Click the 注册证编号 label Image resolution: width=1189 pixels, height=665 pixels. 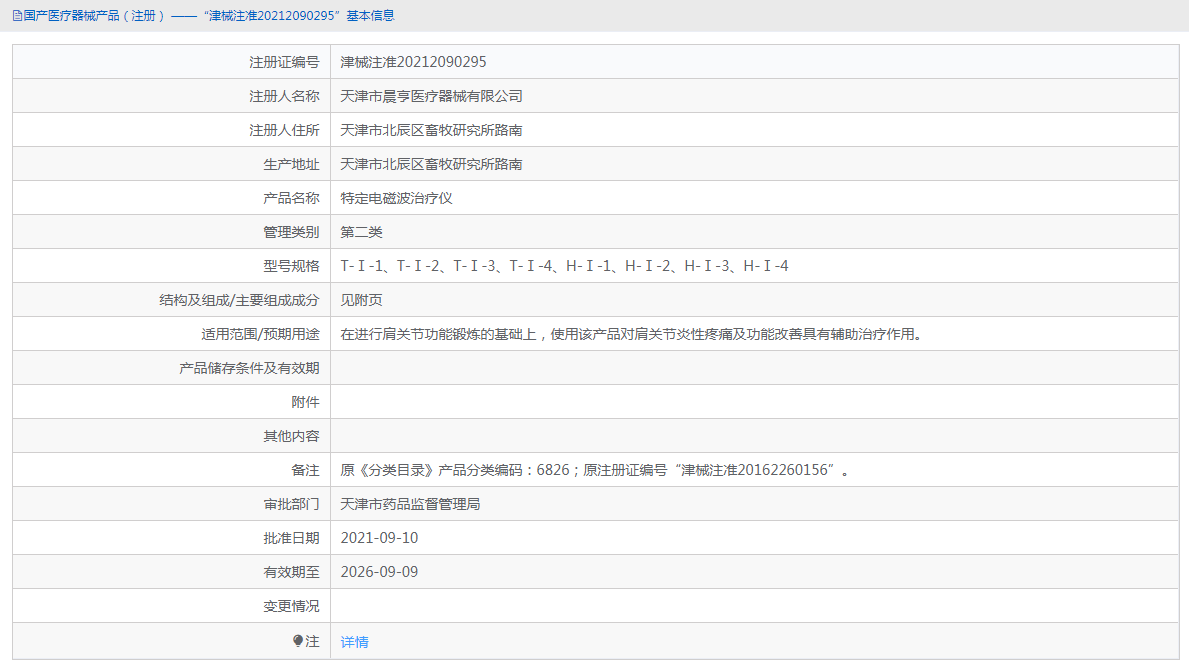point(284,62)
